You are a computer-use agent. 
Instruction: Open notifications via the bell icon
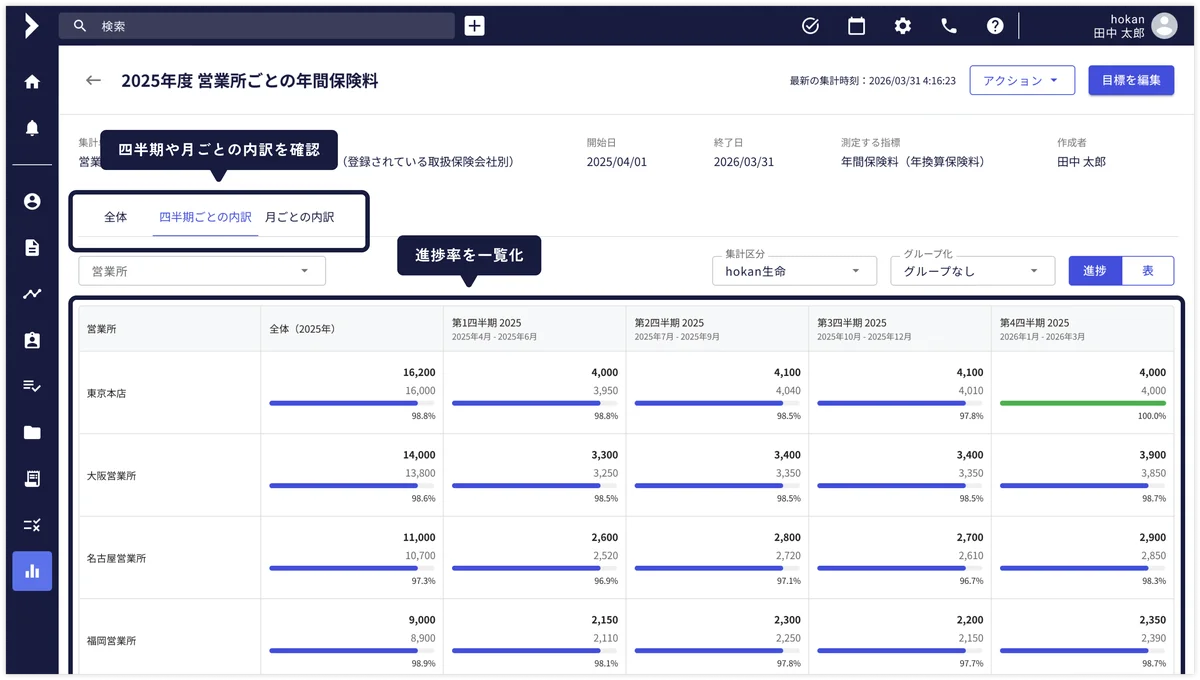click(31, 128)
